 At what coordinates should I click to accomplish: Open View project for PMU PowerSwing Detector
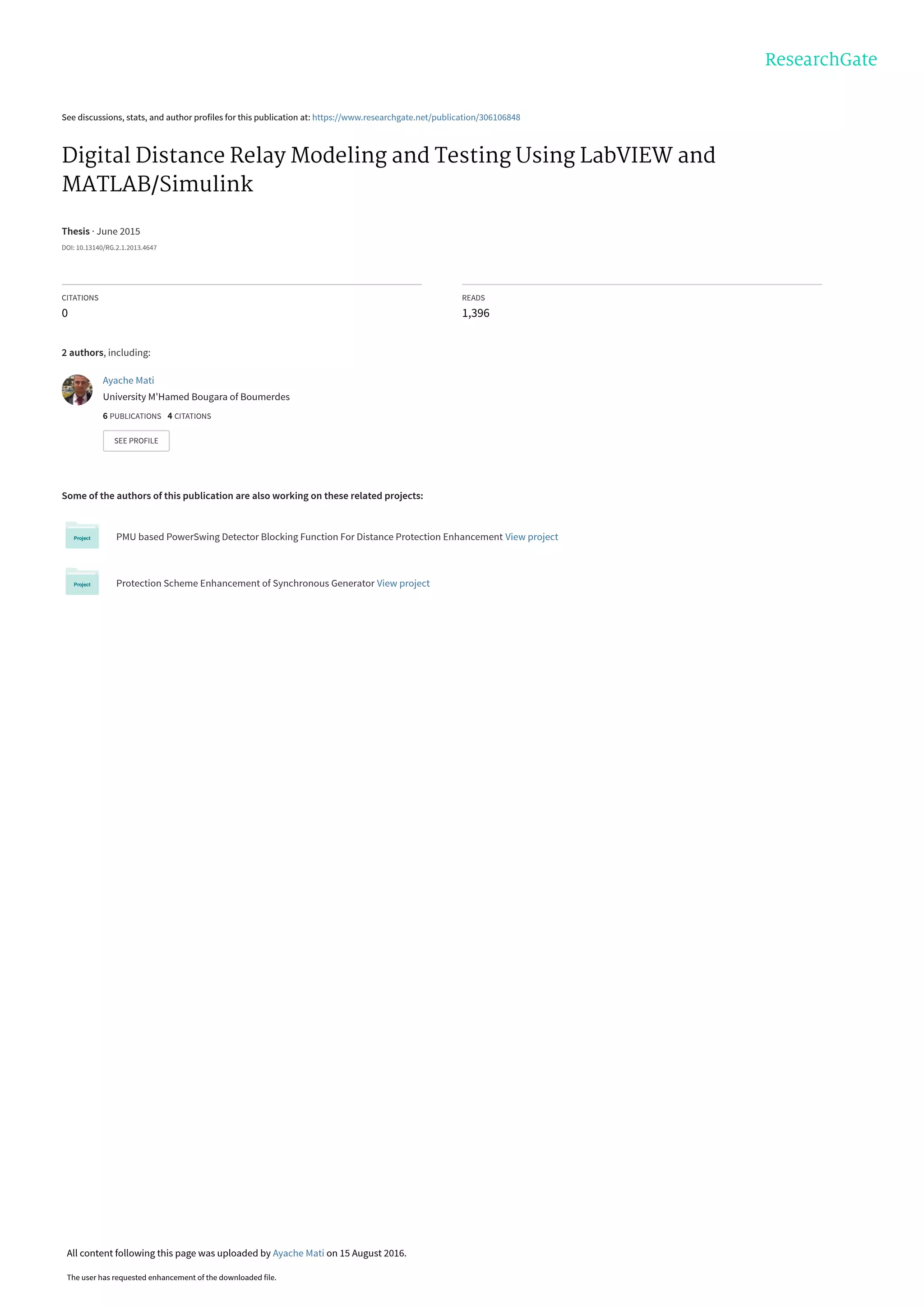point(531,537)
